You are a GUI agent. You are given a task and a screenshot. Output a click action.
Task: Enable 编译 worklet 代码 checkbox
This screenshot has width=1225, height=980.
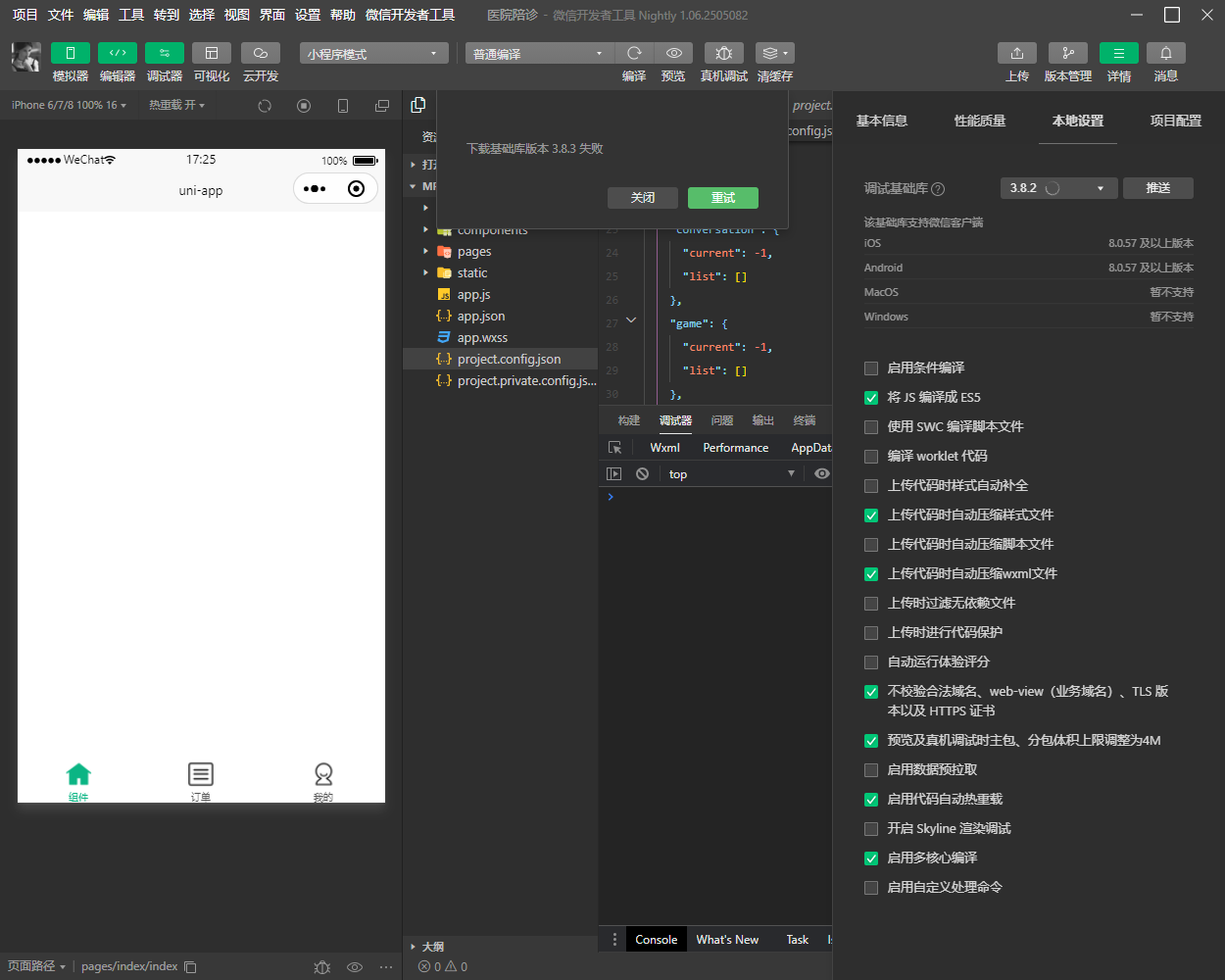click(871, 457)
